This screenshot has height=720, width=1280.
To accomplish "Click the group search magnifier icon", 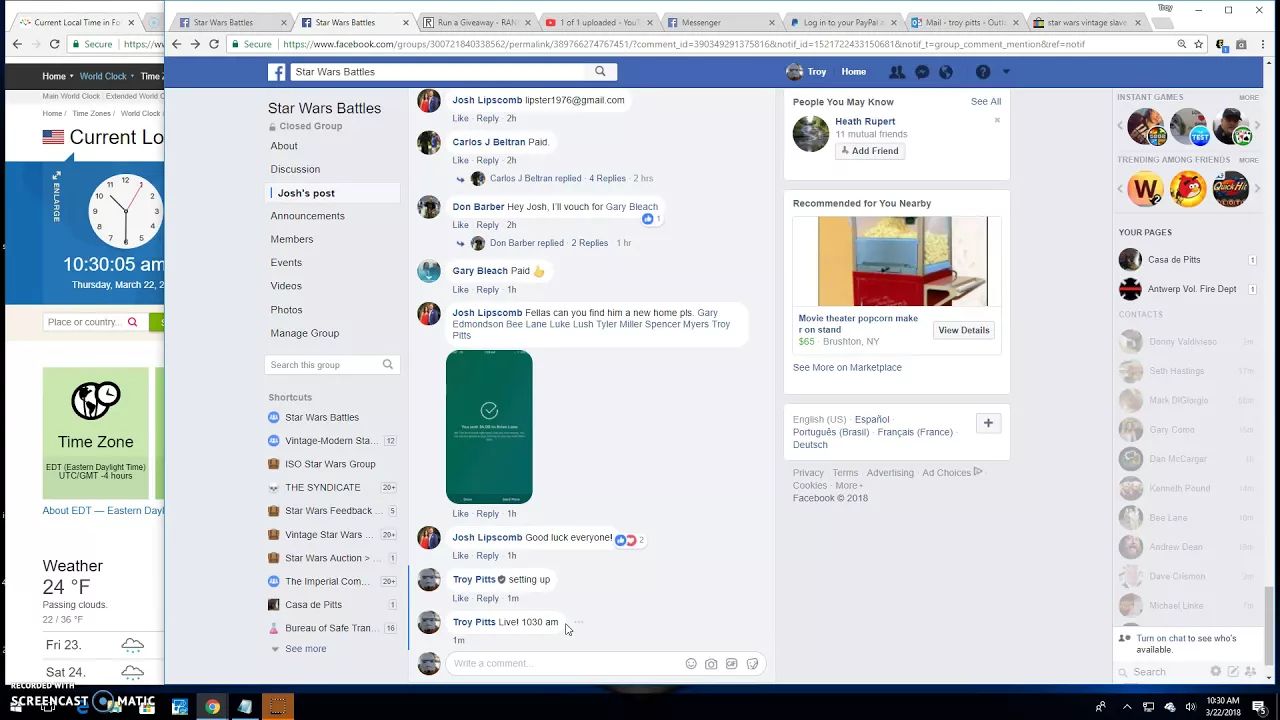I will click(x=388, y=365).
